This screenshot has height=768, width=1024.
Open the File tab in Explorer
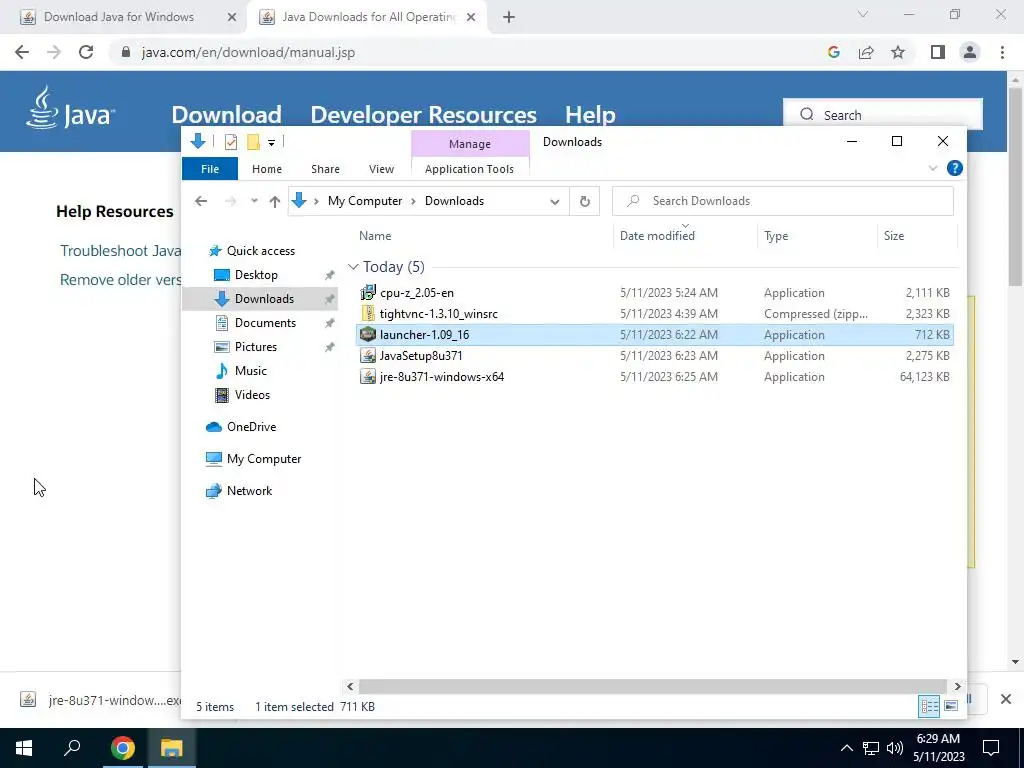pos(210,169)
